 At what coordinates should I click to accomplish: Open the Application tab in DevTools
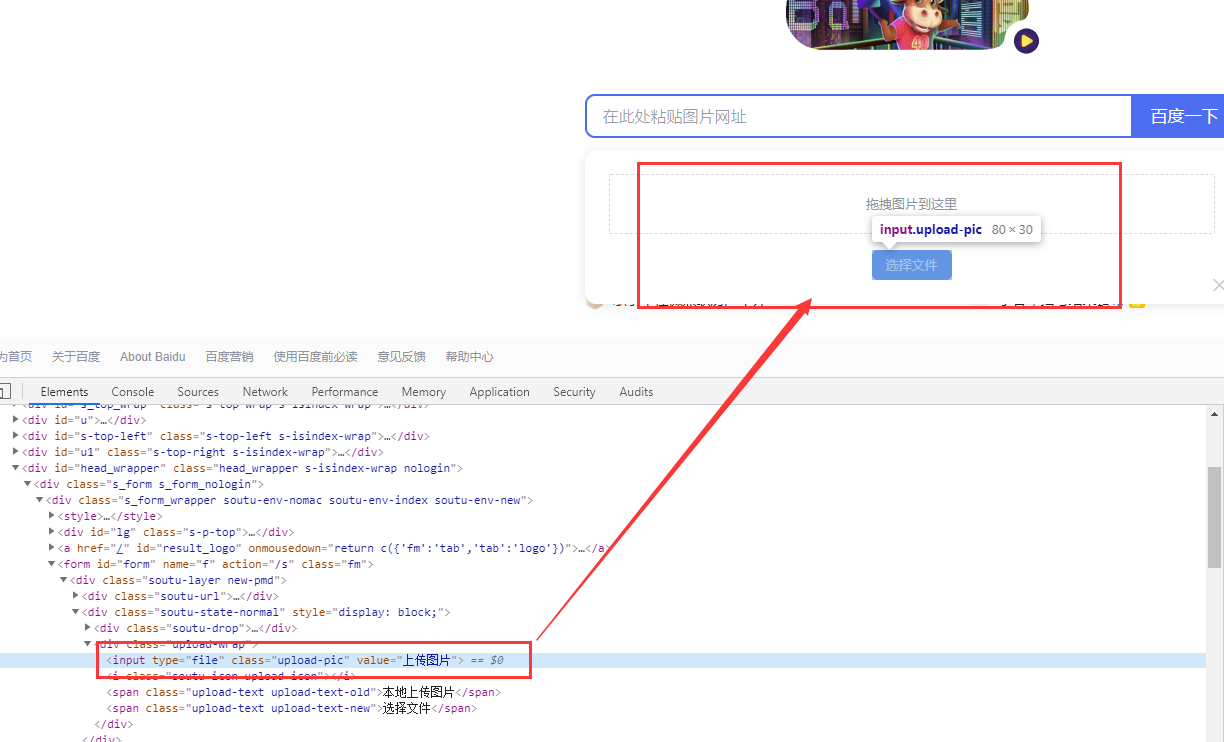(499, 391)
